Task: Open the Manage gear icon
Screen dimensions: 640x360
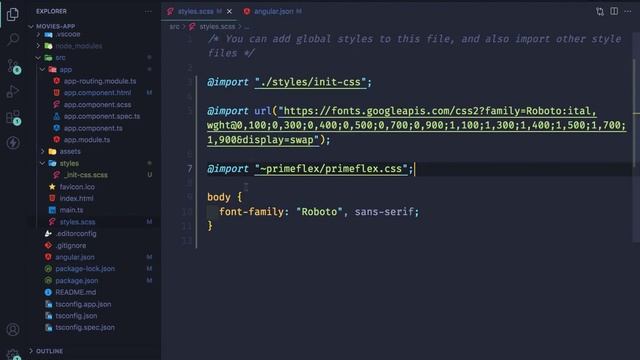Action: 13,353
